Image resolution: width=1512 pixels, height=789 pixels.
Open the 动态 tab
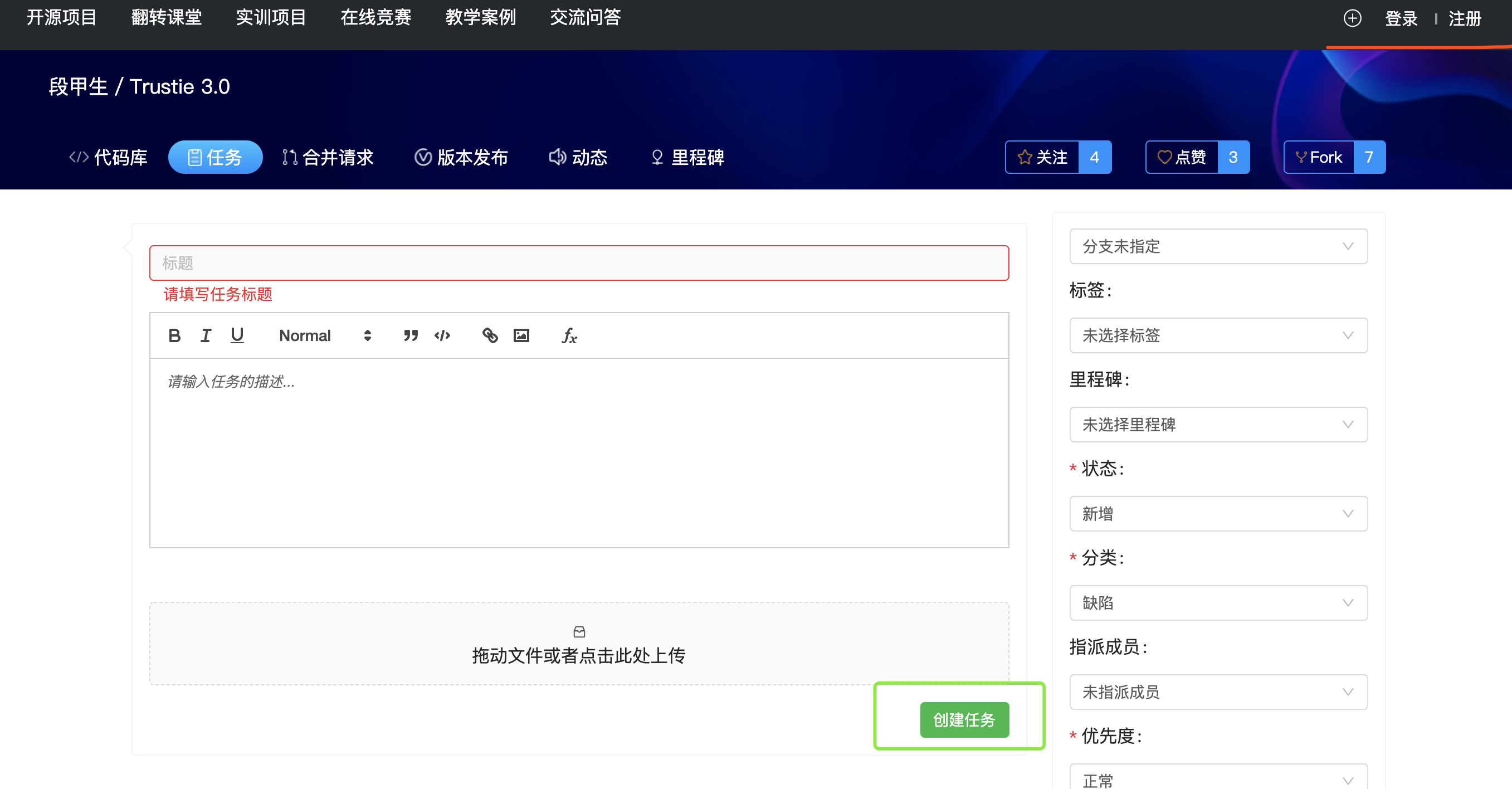click(578, 157)
